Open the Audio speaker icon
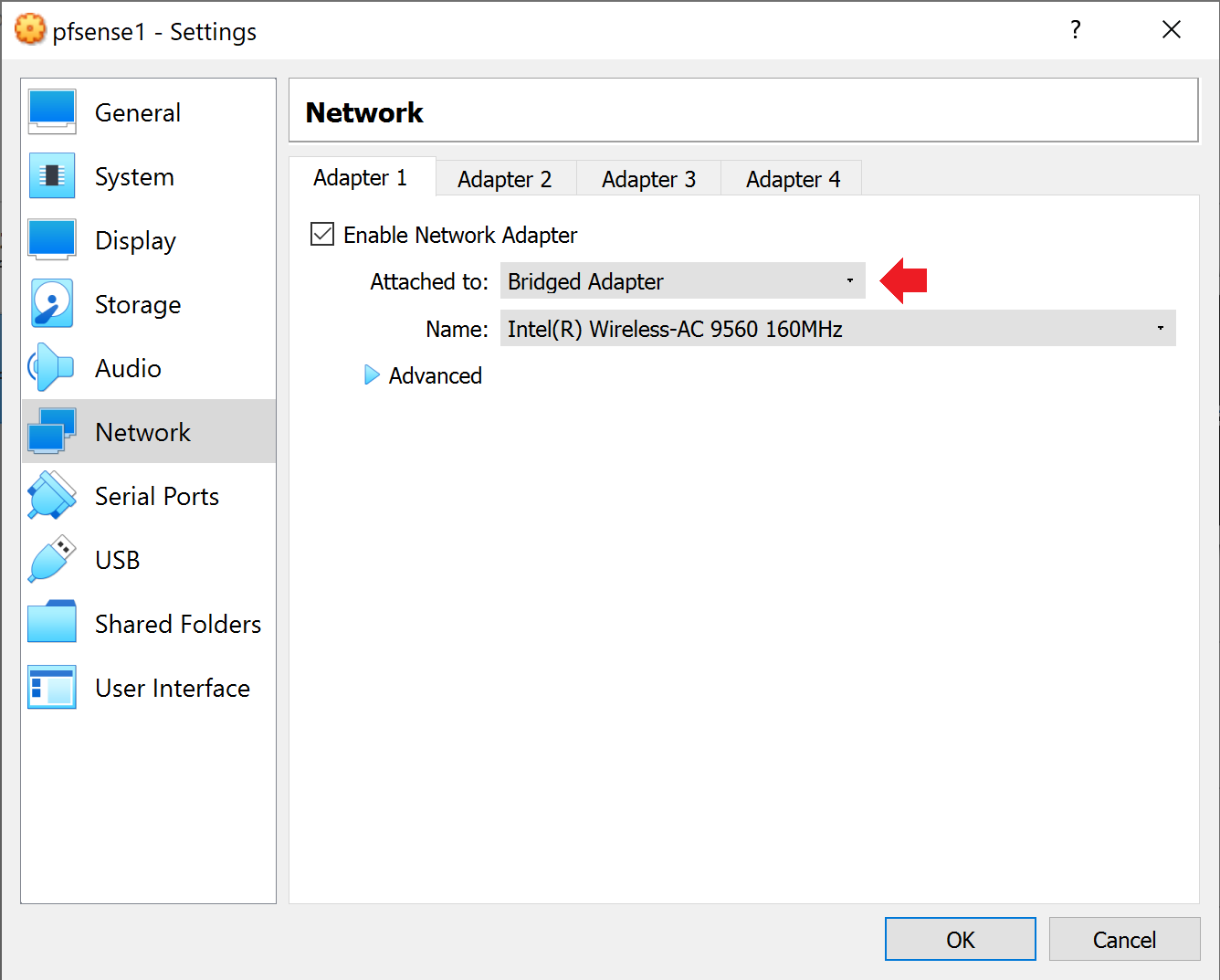The width and height of the screenshot is (1220, 980). click(52, 368)
